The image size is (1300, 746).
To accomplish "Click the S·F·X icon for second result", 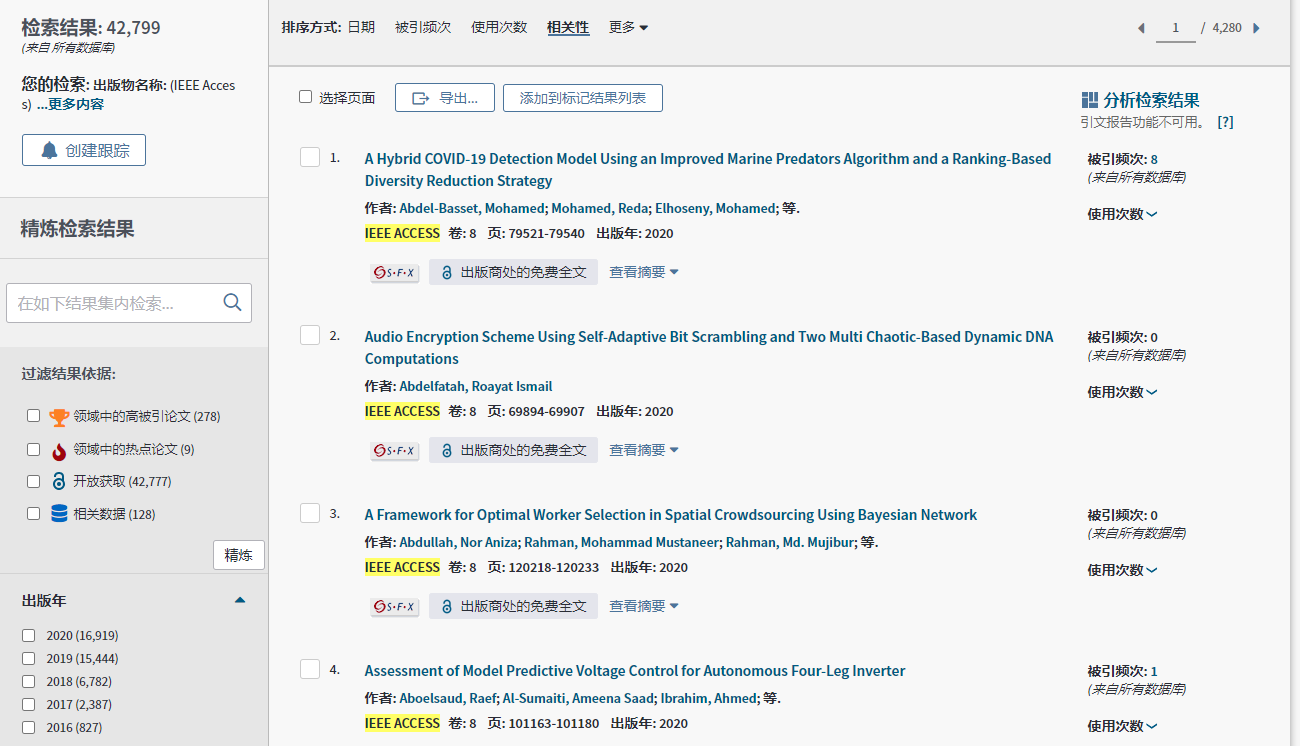I will (395, 450).
